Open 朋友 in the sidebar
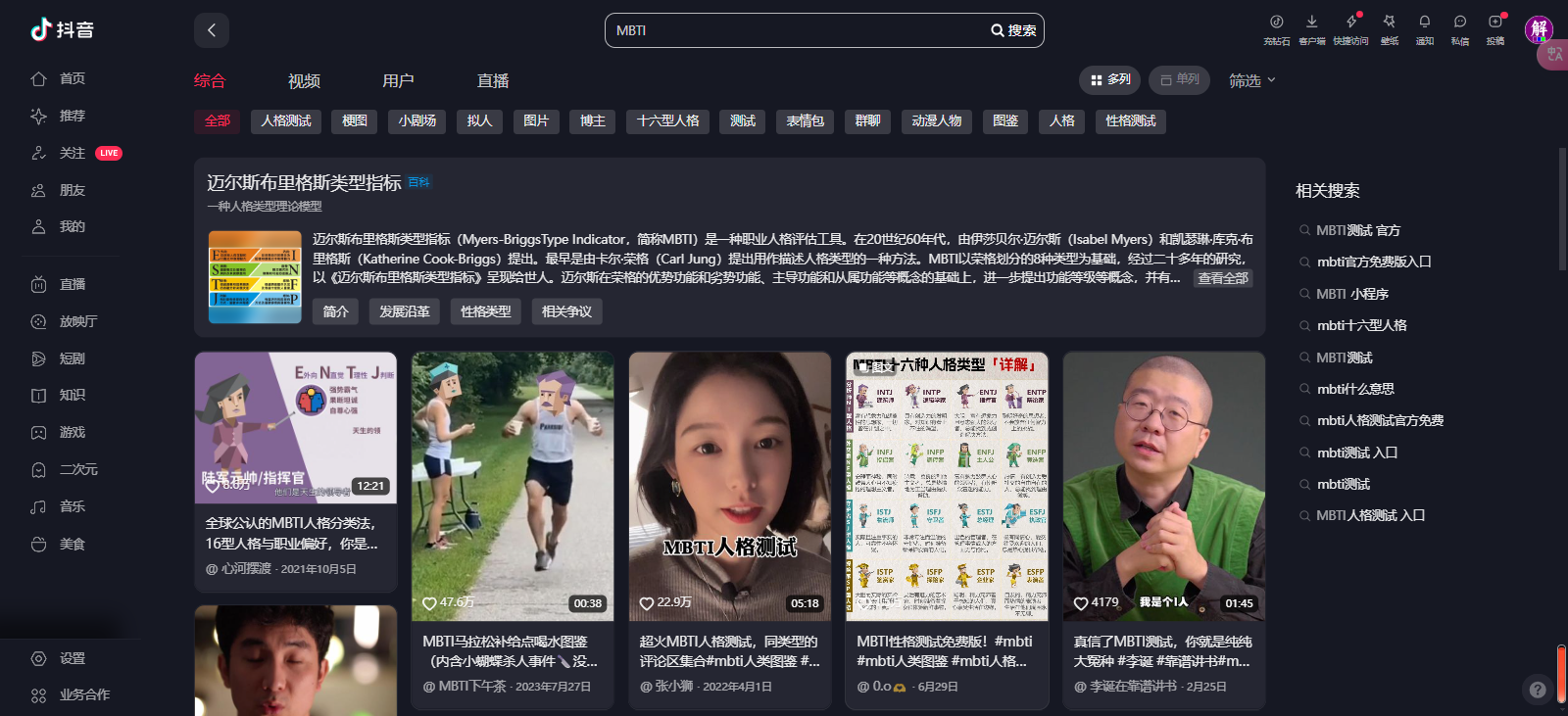Viewport: 1568px width, 716px height. [59, 190]
